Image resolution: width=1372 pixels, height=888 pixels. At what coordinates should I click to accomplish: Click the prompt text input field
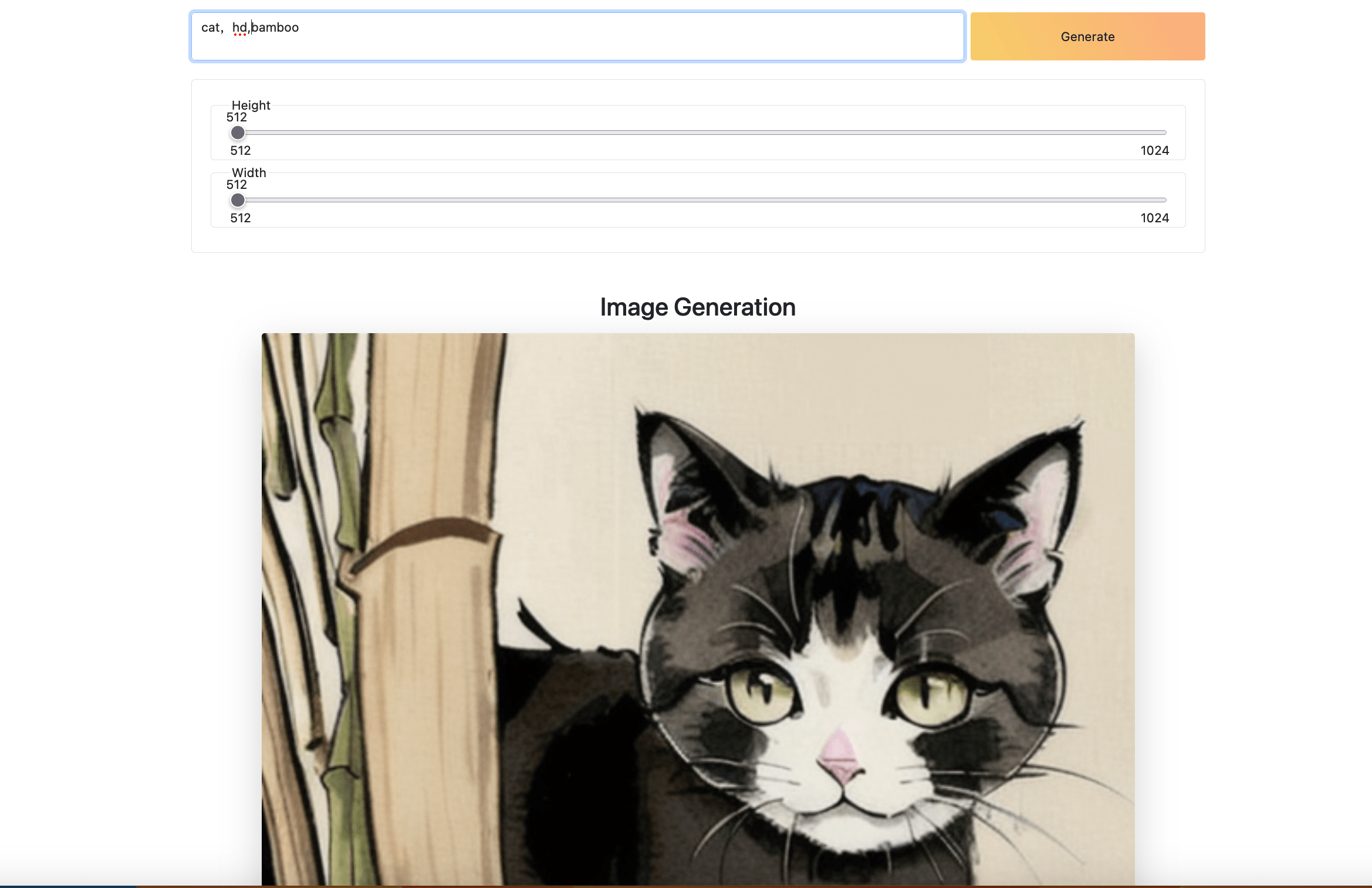(x=577, y=36)
